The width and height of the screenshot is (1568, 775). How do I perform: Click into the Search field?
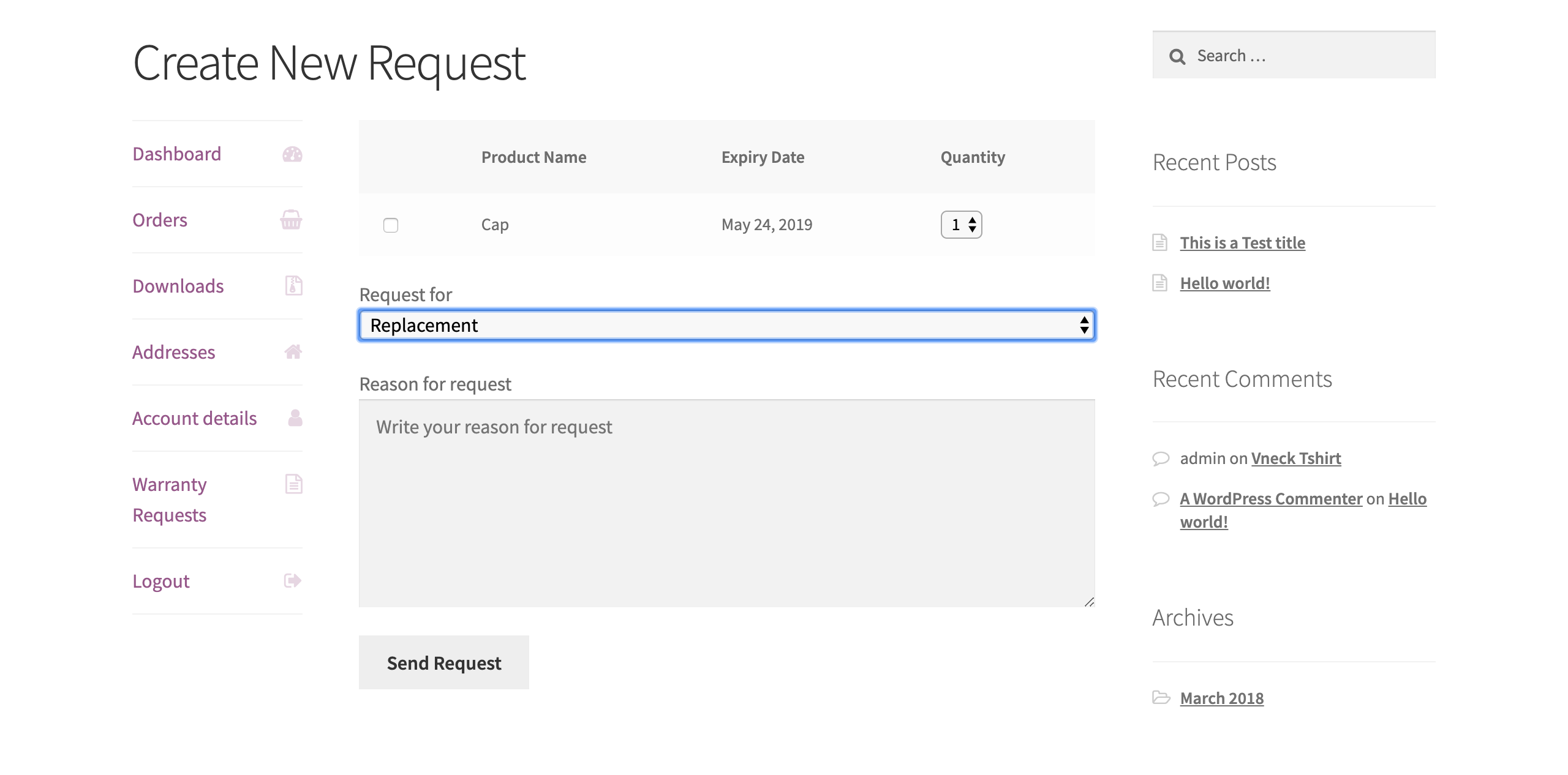click(1311, 56)
